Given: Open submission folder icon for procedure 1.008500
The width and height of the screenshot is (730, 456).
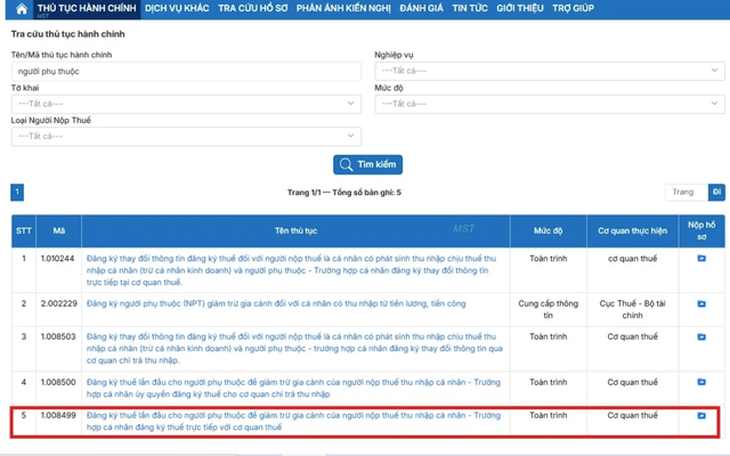Looking at the screenshot, I should 701,382.
